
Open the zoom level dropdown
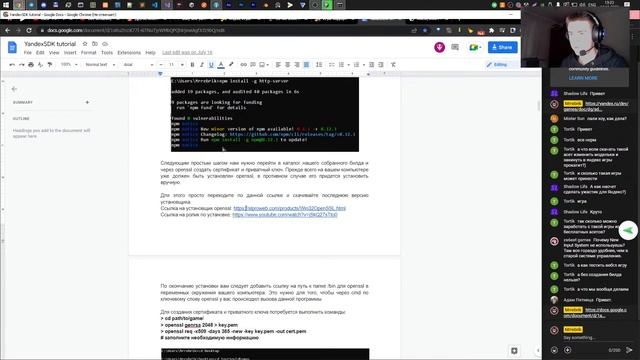(x=69, y=64)
